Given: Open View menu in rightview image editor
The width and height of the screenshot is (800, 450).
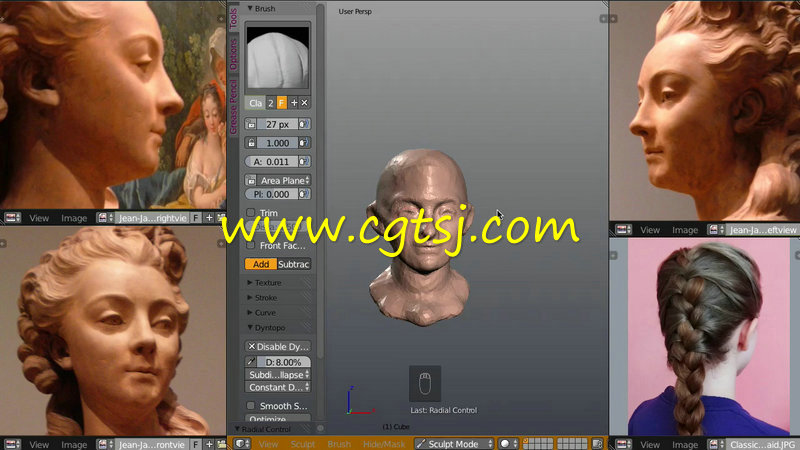Looking at the screenshot, I should [39, 218].
